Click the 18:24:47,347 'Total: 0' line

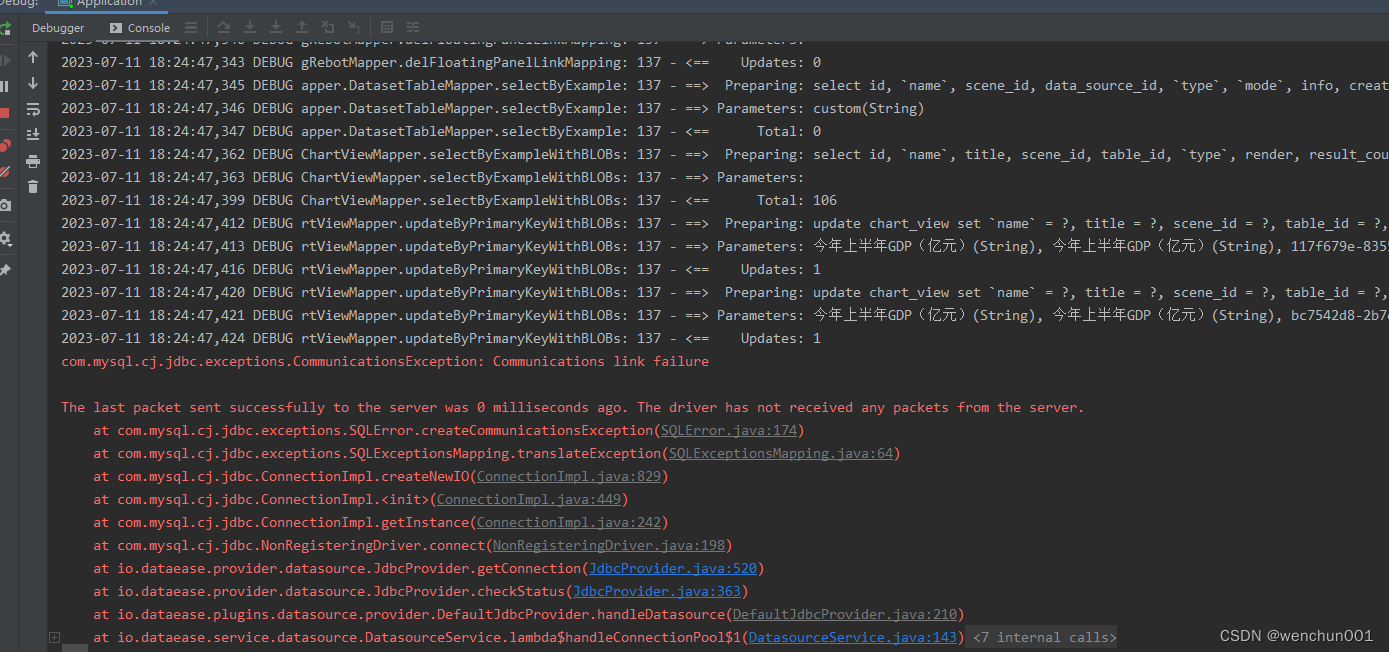pyautogui.click(x=441, y=132)
